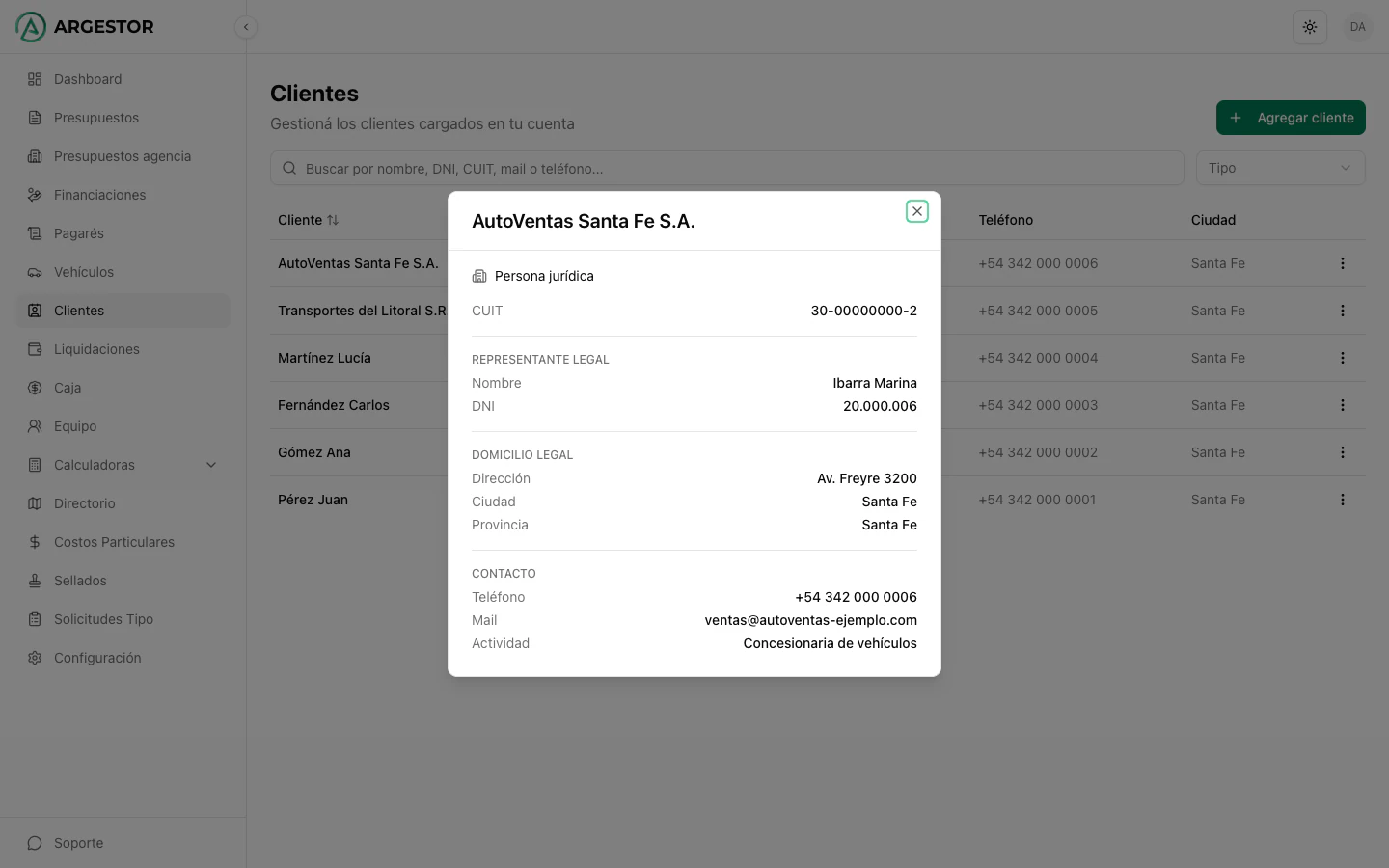Click the Sellados stamp icon
Image resolution: width=1389 pixels, height=868 pixels.
35,581
